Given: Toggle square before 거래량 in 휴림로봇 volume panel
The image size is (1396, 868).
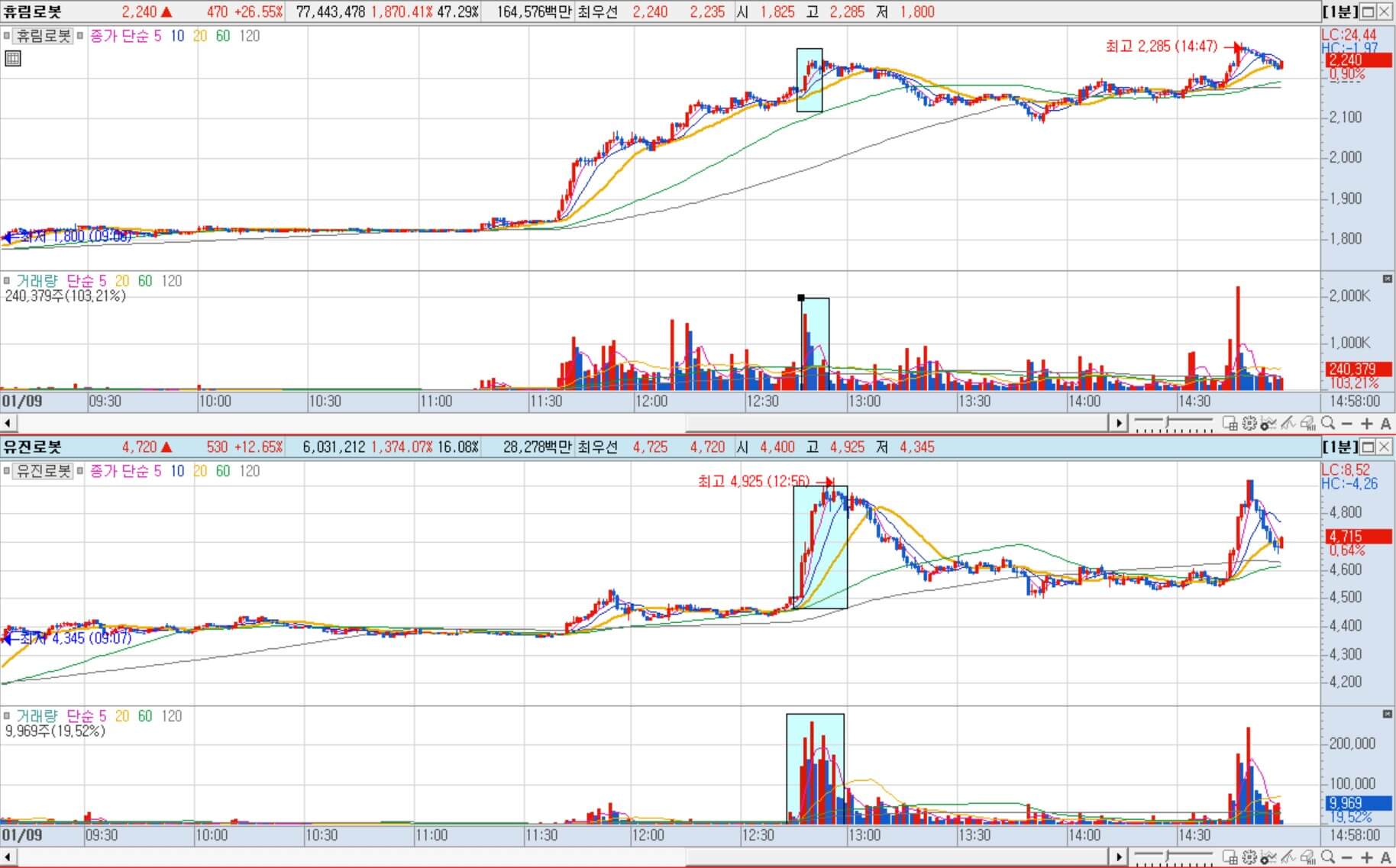Looking at the screenshot, I should coord(7,281).
